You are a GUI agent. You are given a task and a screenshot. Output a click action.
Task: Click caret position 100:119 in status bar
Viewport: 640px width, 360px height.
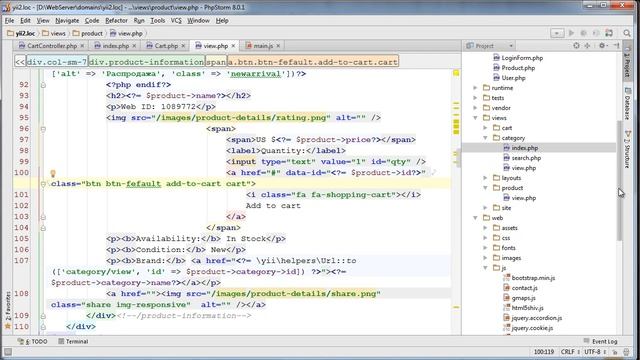coord(544,352)
